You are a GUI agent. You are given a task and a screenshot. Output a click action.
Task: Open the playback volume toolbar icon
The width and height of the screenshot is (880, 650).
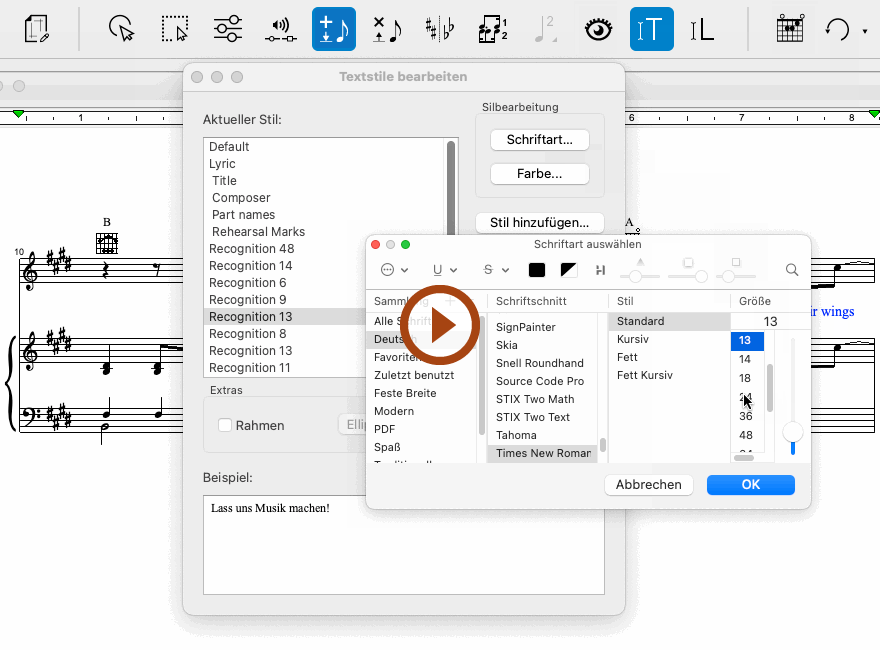pos(281,29)
